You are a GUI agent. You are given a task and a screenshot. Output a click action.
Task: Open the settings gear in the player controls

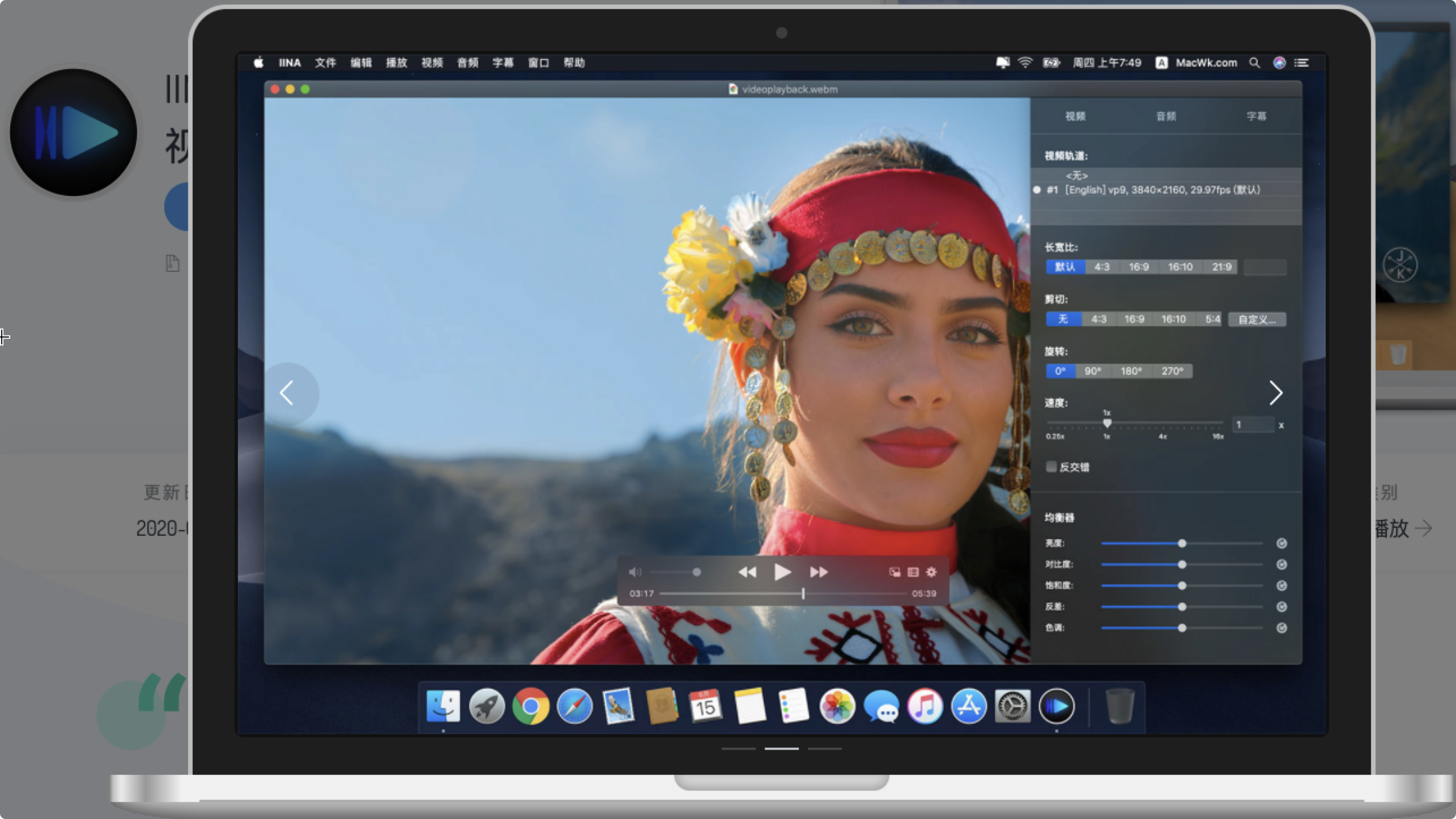point(931,572)
